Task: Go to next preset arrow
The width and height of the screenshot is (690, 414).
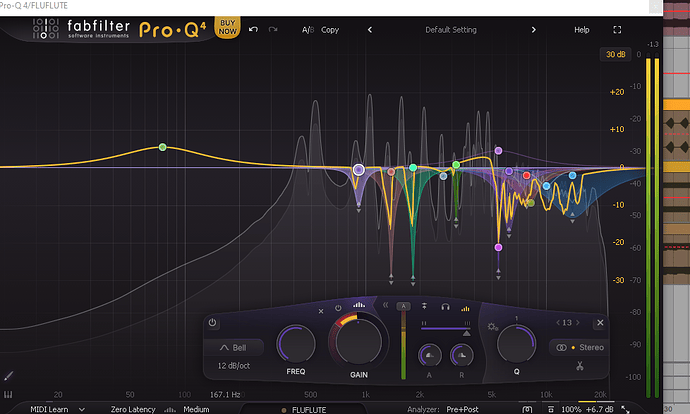Action: coord(533,30)
